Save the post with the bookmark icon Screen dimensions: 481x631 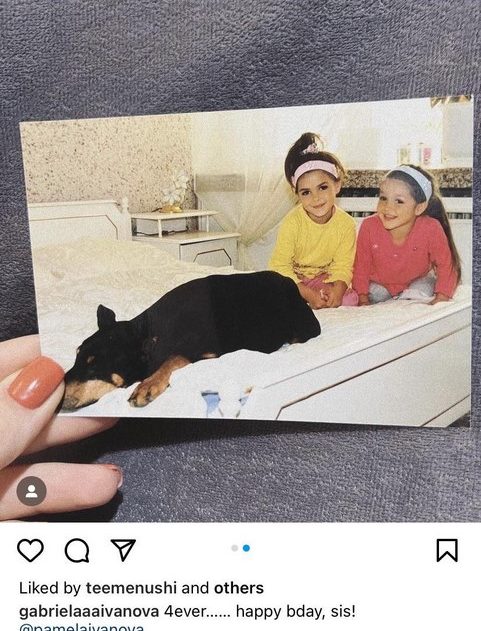(447, 550)
